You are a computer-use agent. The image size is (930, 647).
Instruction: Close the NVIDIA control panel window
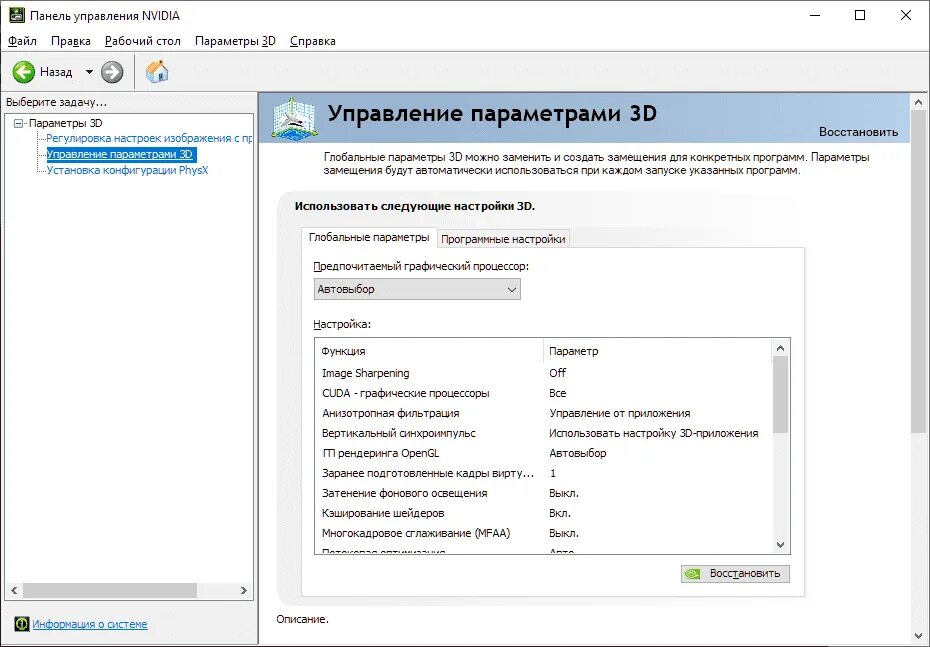point(906,15)
